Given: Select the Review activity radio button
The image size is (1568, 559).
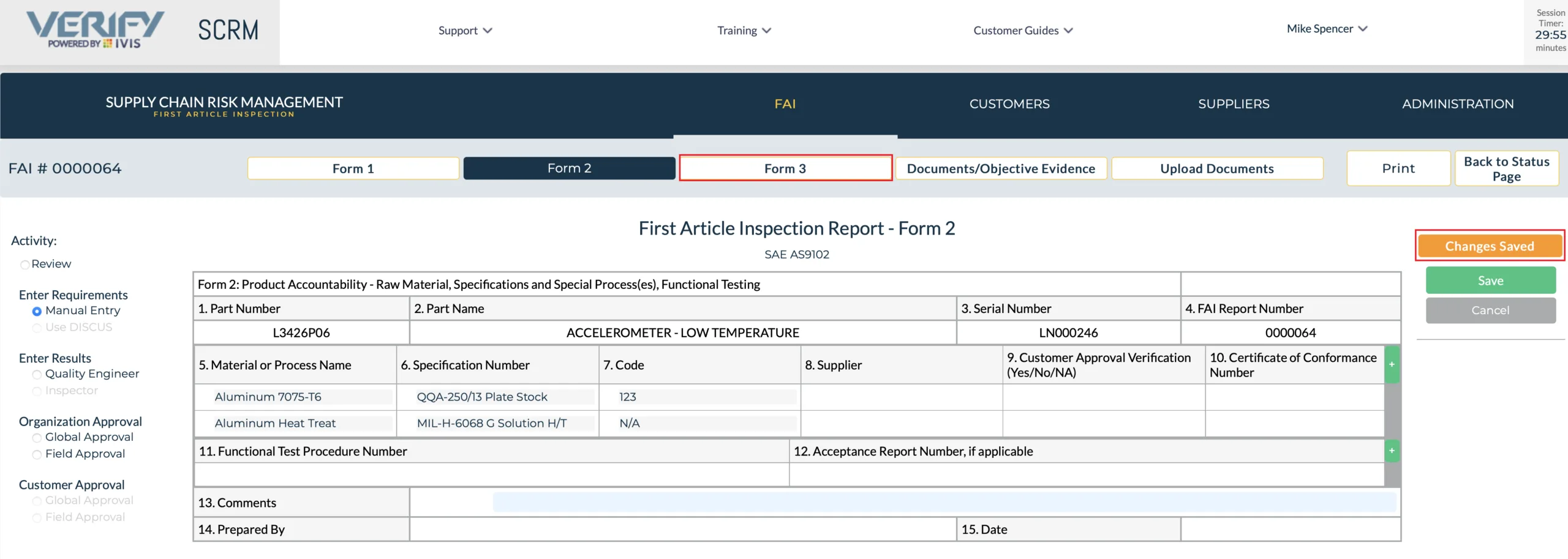Looking at the screenshot, I should click(25, 264).
